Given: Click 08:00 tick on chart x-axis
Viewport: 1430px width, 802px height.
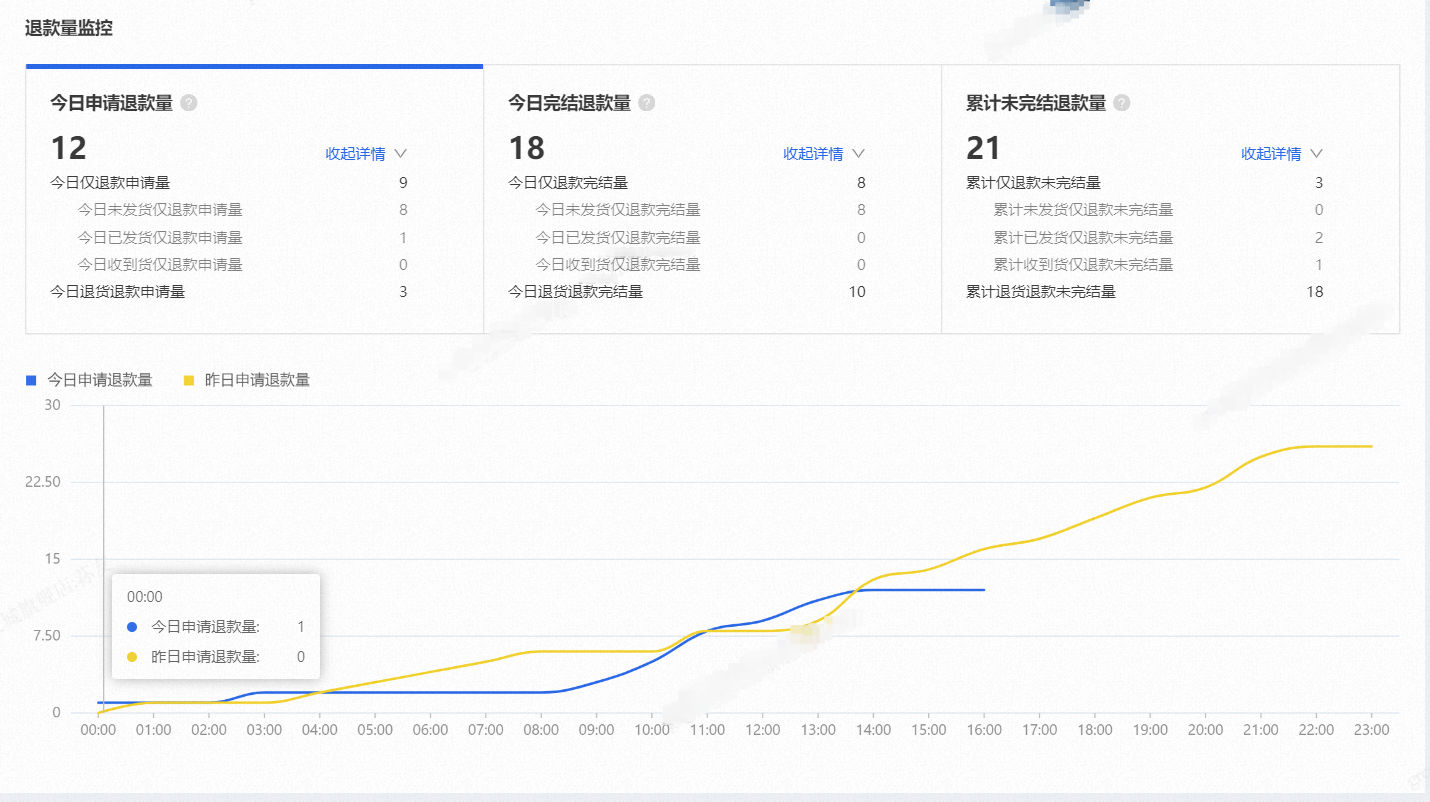Looking at the screenshot, I should pos(541,730).
